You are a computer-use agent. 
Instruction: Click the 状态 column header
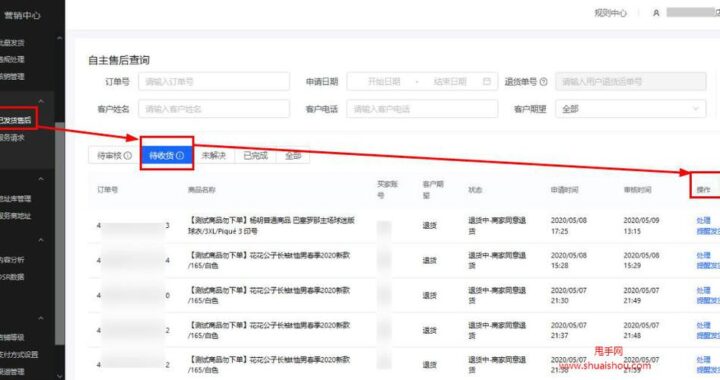(475, 190)
